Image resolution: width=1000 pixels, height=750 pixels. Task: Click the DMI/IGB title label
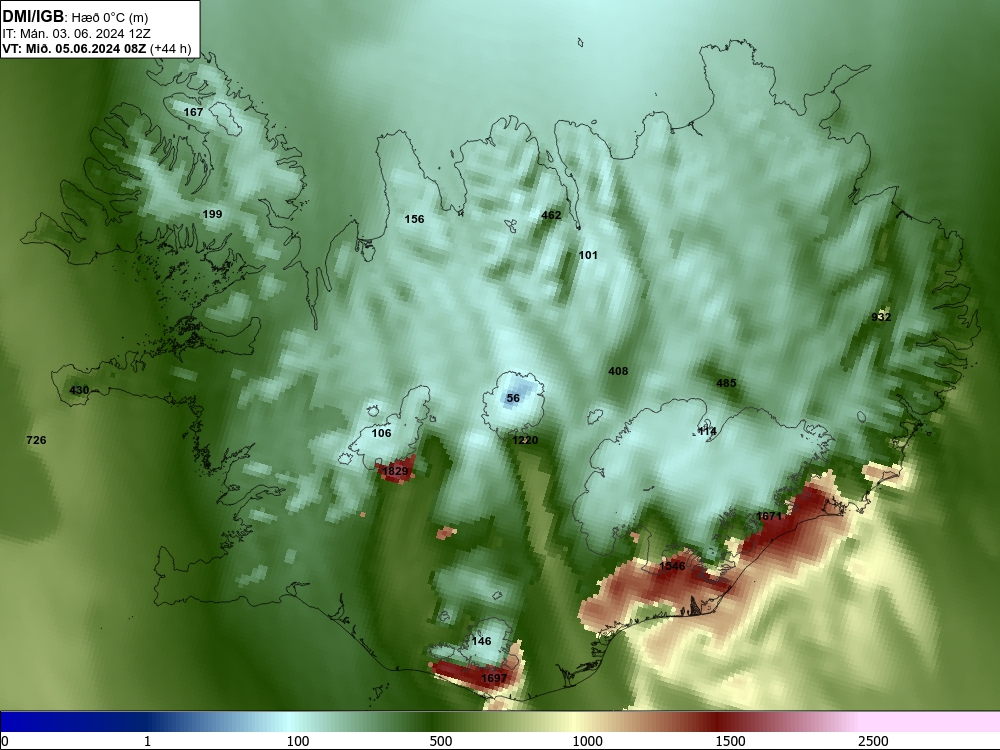[33, 17]
